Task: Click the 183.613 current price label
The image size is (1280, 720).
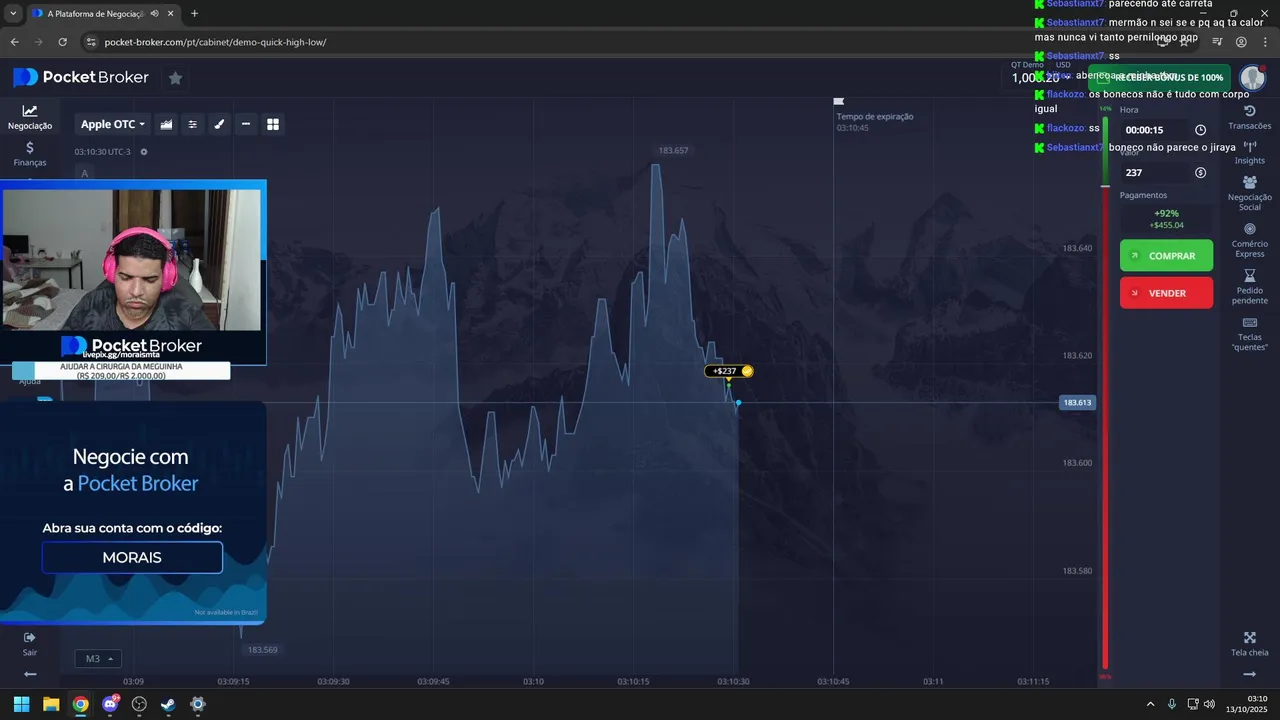Action: pyautogui.click(x=1078, y=403)
